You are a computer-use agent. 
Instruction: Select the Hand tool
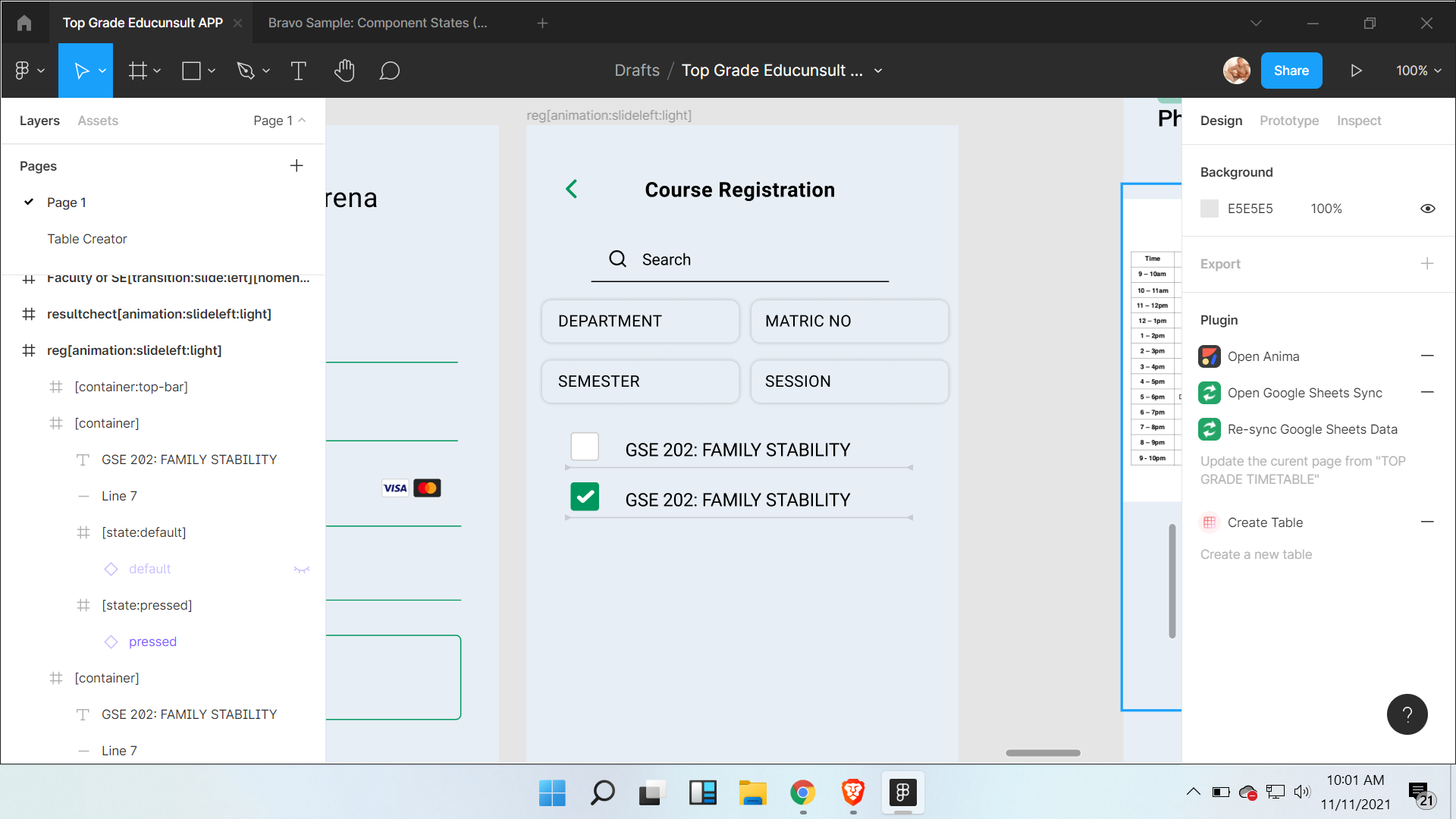[344, 71]
